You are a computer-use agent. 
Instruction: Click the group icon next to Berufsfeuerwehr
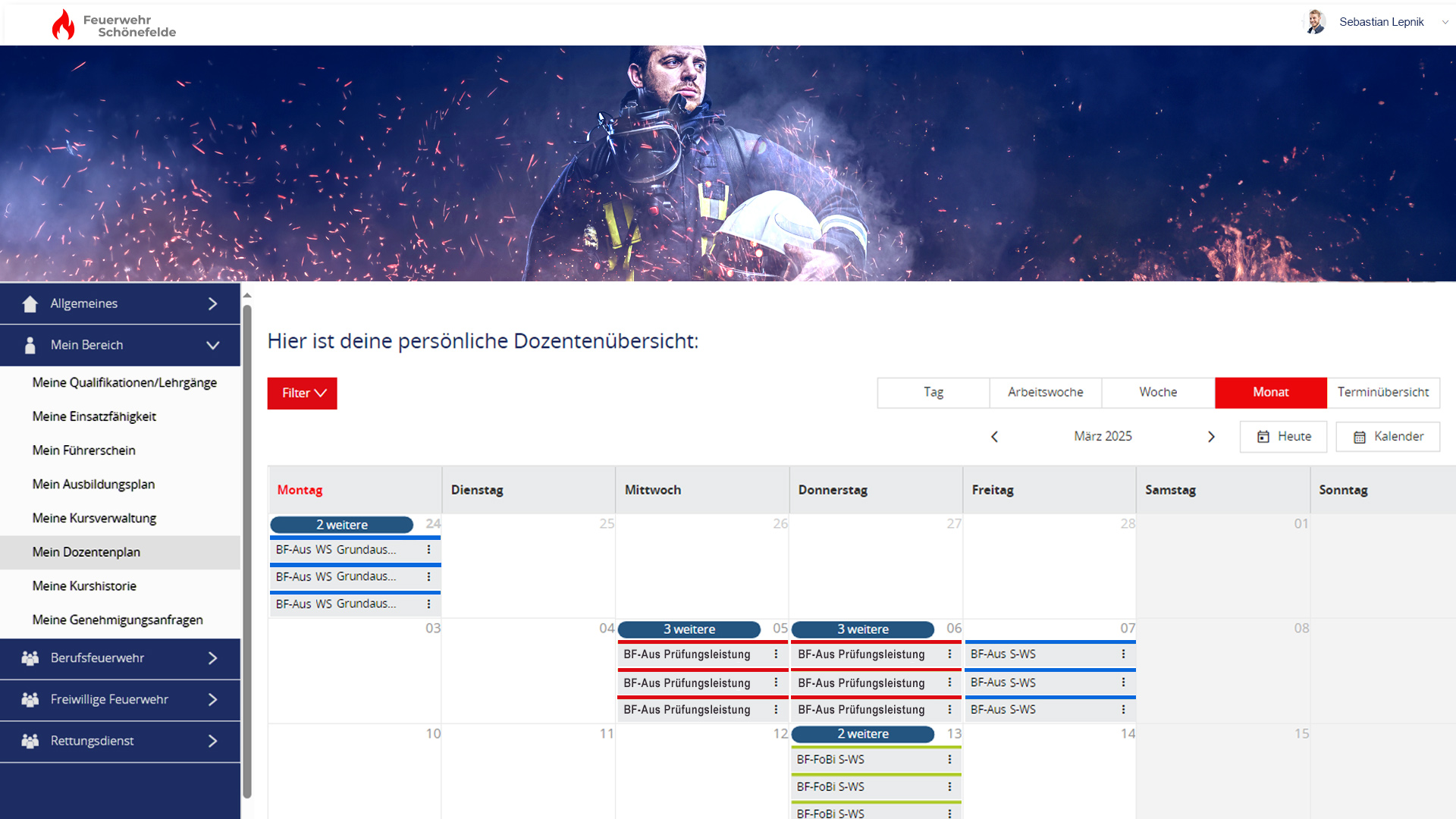30,658
